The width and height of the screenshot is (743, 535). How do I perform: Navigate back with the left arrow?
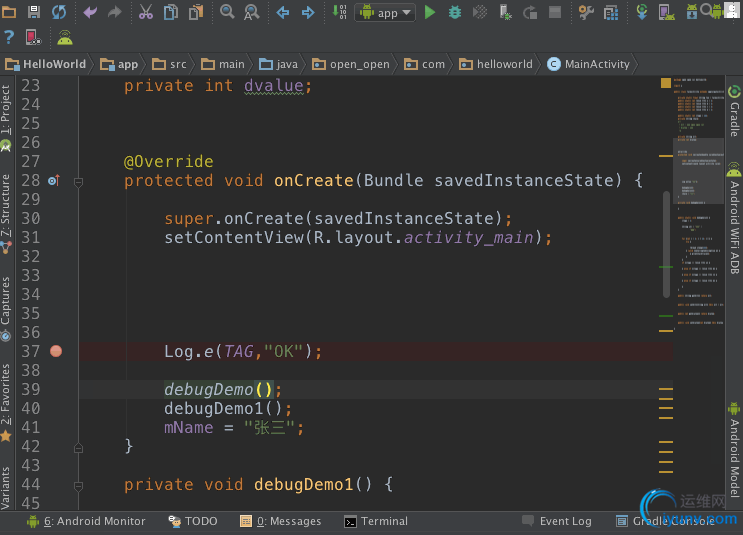tap(283, 12)
